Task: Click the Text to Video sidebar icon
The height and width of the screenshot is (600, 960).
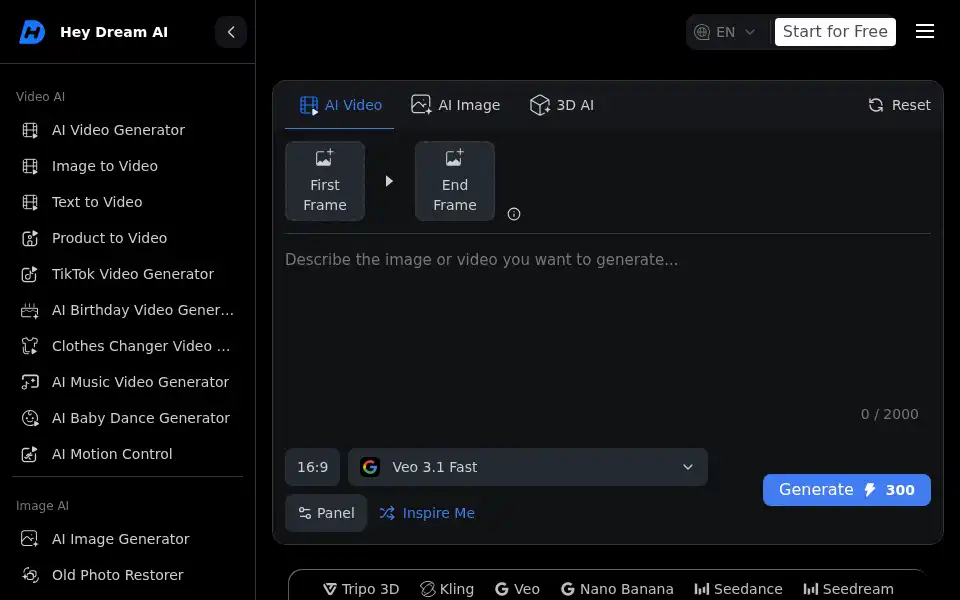Action: click(30, 202)
